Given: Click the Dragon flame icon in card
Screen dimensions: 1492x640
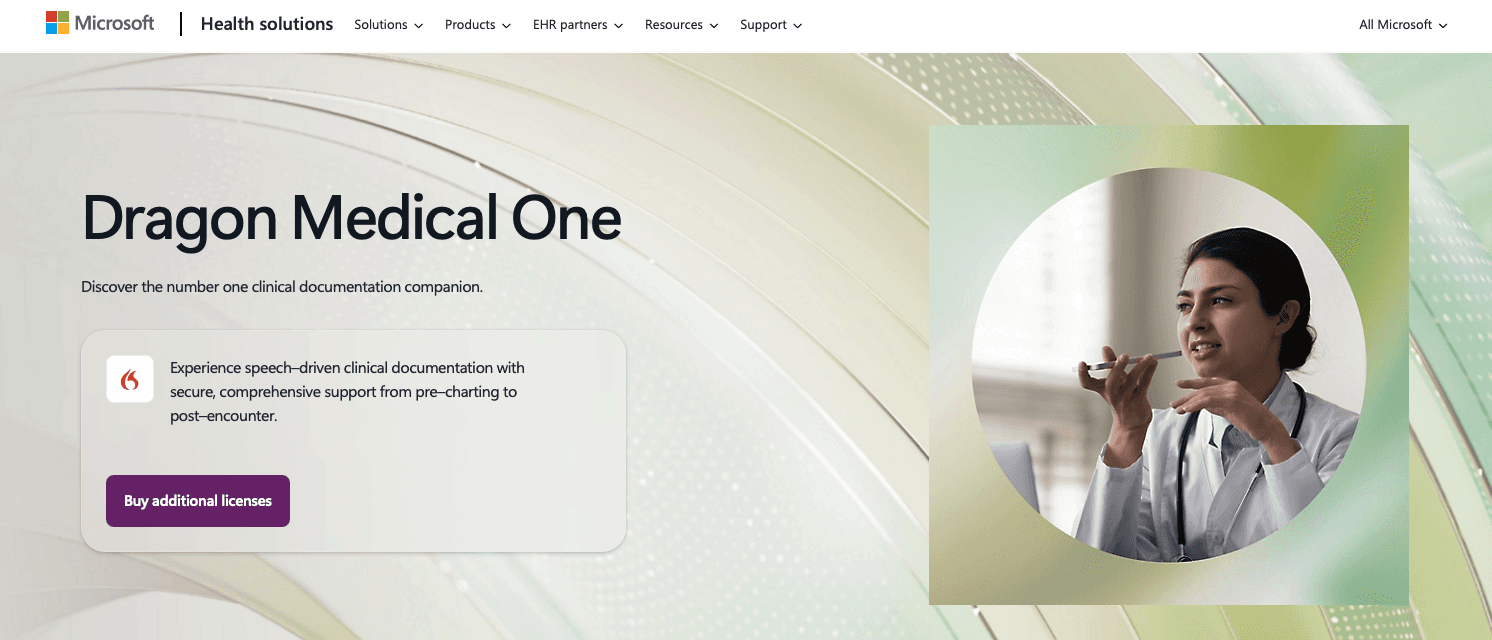Looking at the screenshot, I should (x=130, y=380).
